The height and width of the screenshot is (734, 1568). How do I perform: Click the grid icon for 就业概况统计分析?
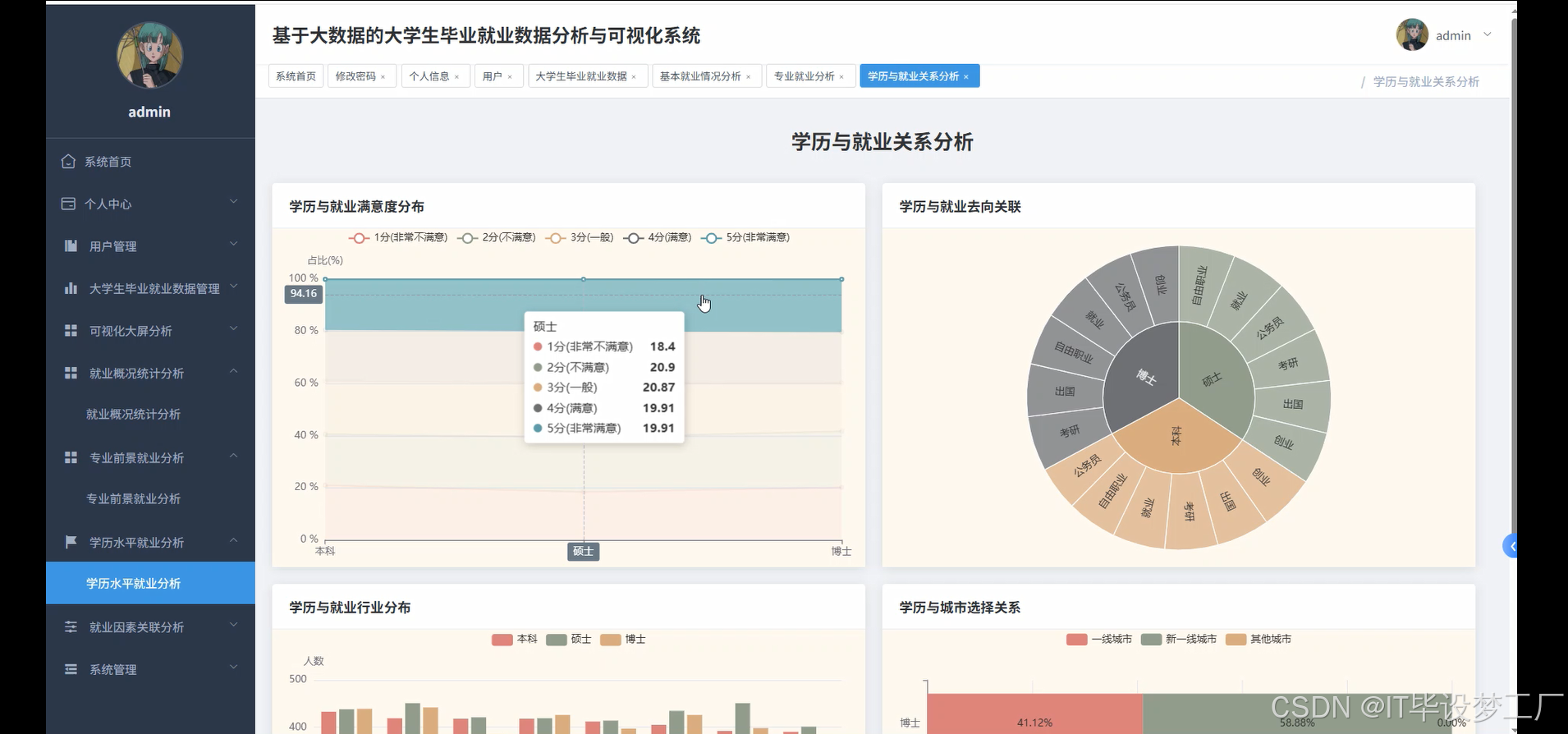tap(71, 373)
